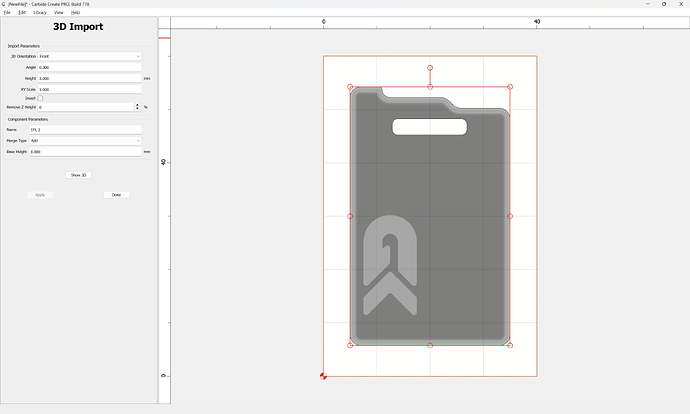Screen dimensions: 690x414
Task: Click the bottom-right selection handle
Action: click(510, 345)
